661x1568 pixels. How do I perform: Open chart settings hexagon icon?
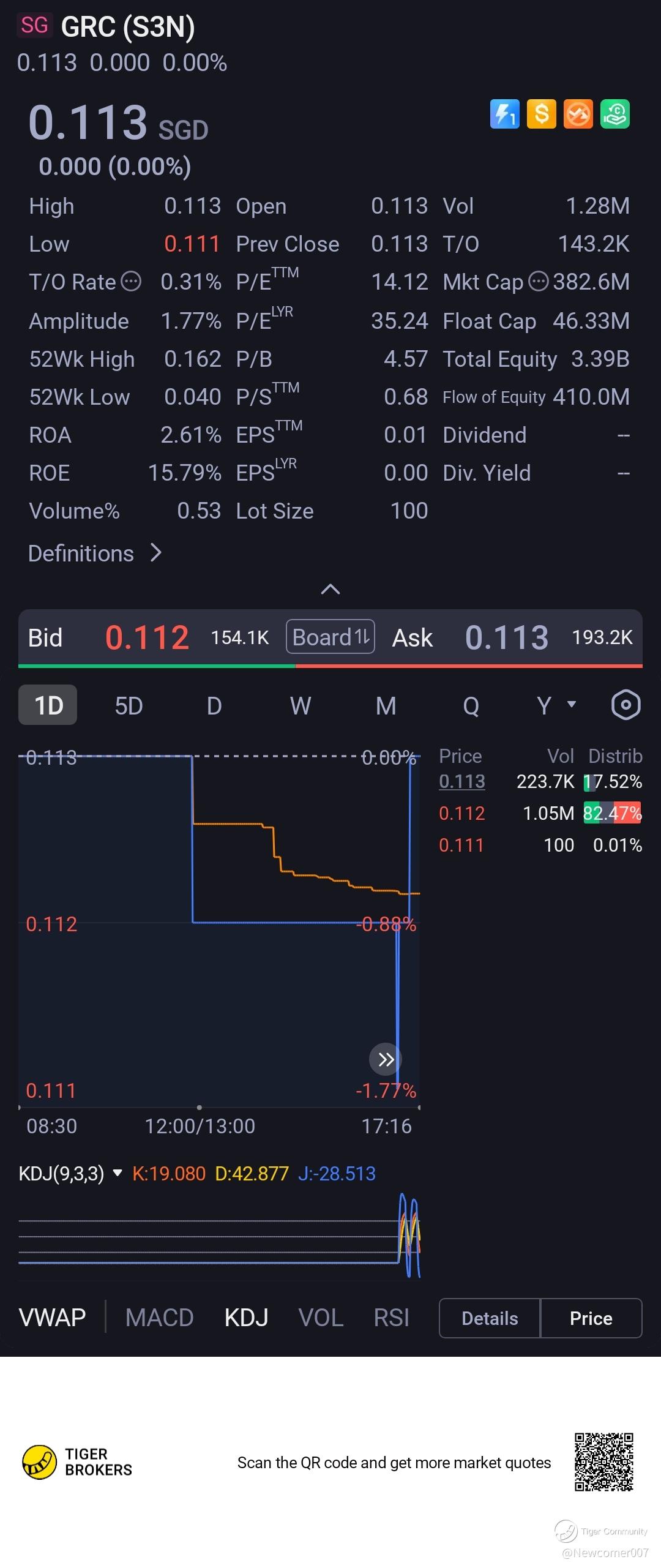tap(626, 705)
